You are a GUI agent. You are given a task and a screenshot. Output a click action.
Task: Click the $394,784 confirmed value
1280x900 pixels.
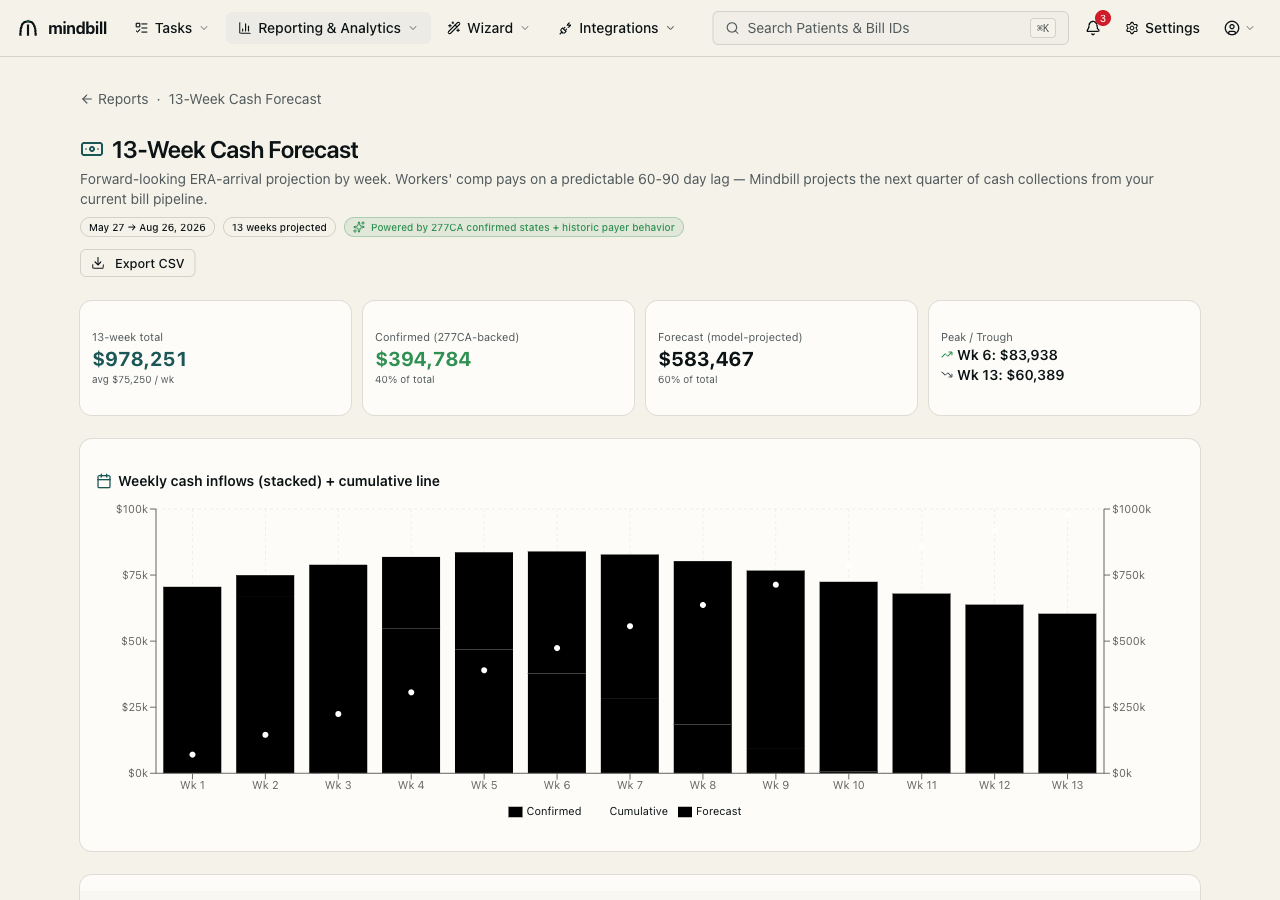tap(423, 359)
